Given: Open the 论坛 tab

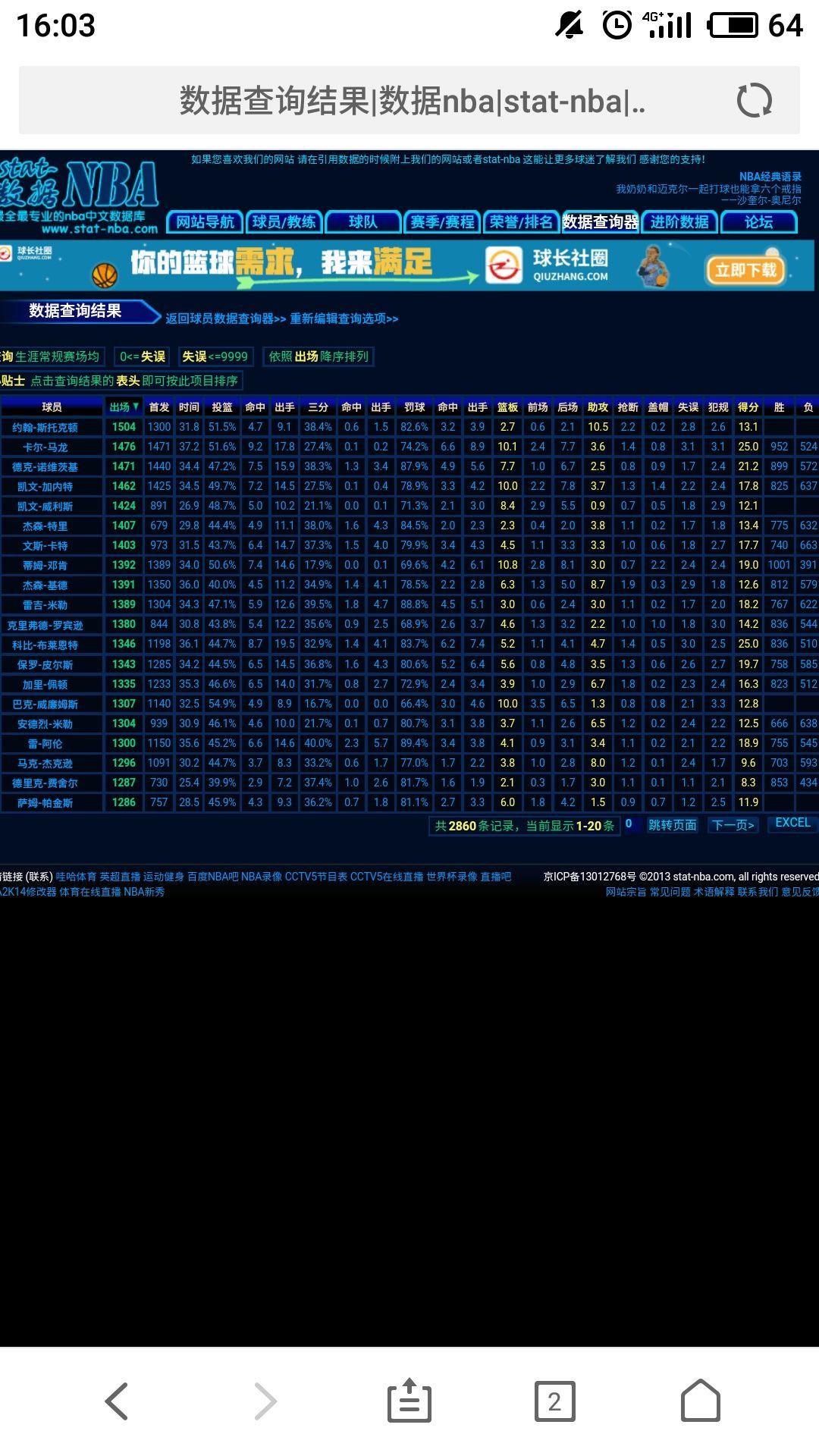Looking at the screenshot, I should tap(758, 222).
